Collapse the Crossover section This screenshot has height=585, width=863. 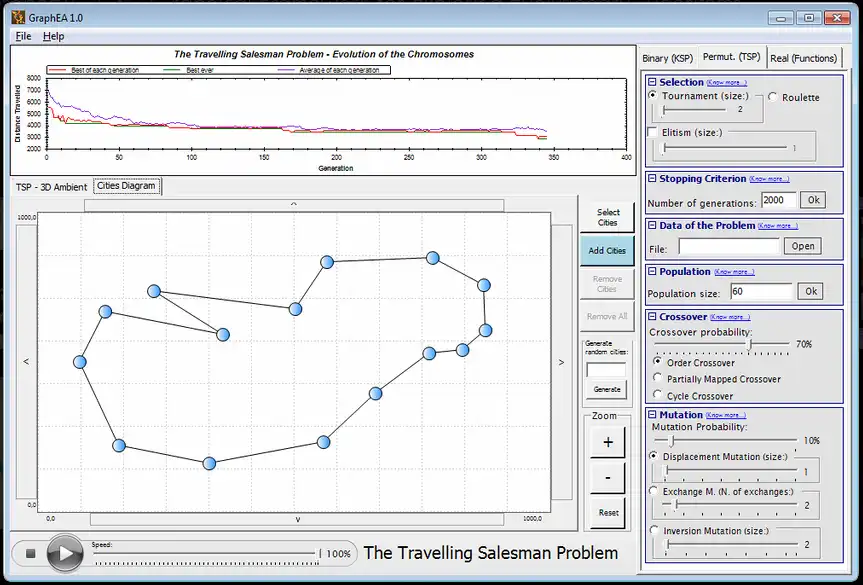(652, 316)
